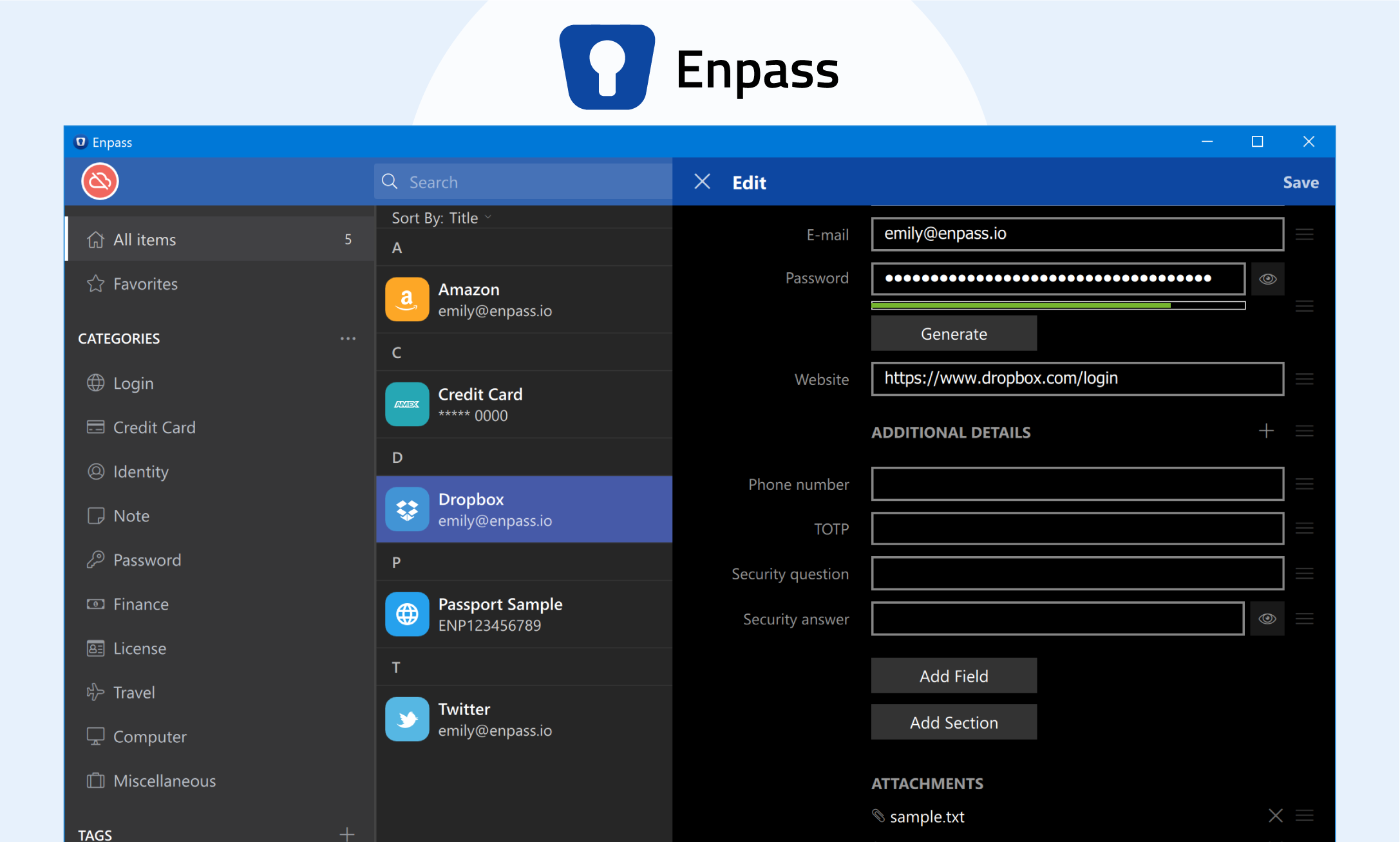Select the Twitter entry title

pos(464,709)
